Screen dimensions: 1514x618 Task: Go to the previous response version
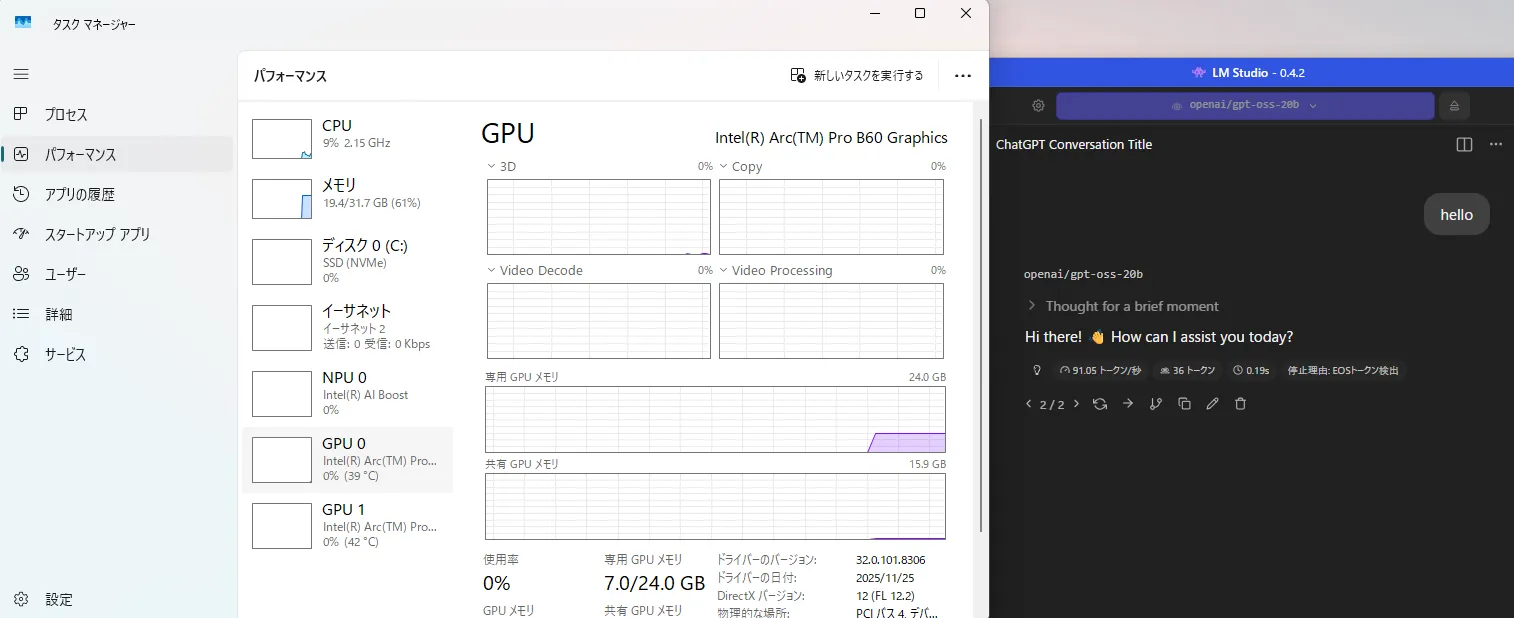click(x=1028, y=404)
